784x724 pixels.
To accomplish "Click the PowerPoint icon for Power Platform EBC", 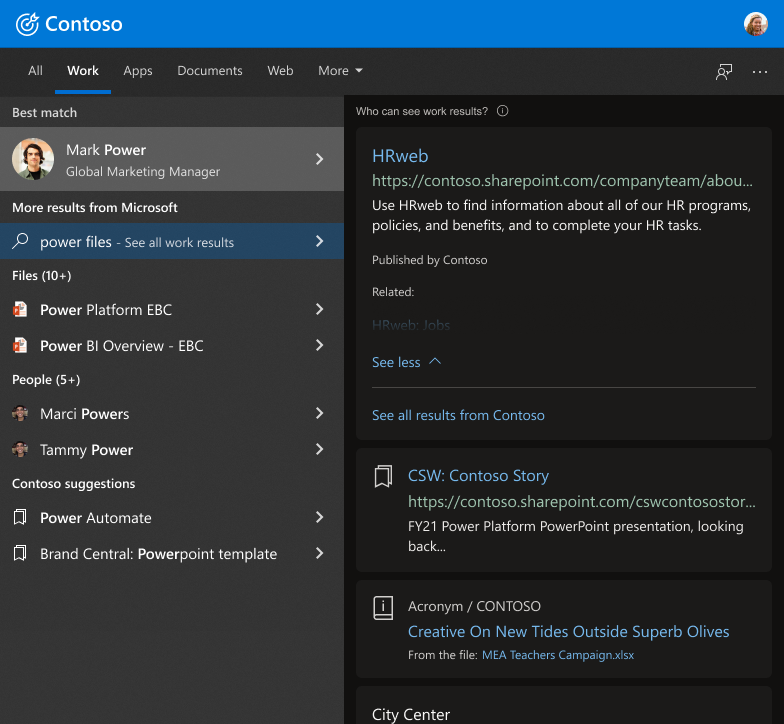I will [20, 310].
